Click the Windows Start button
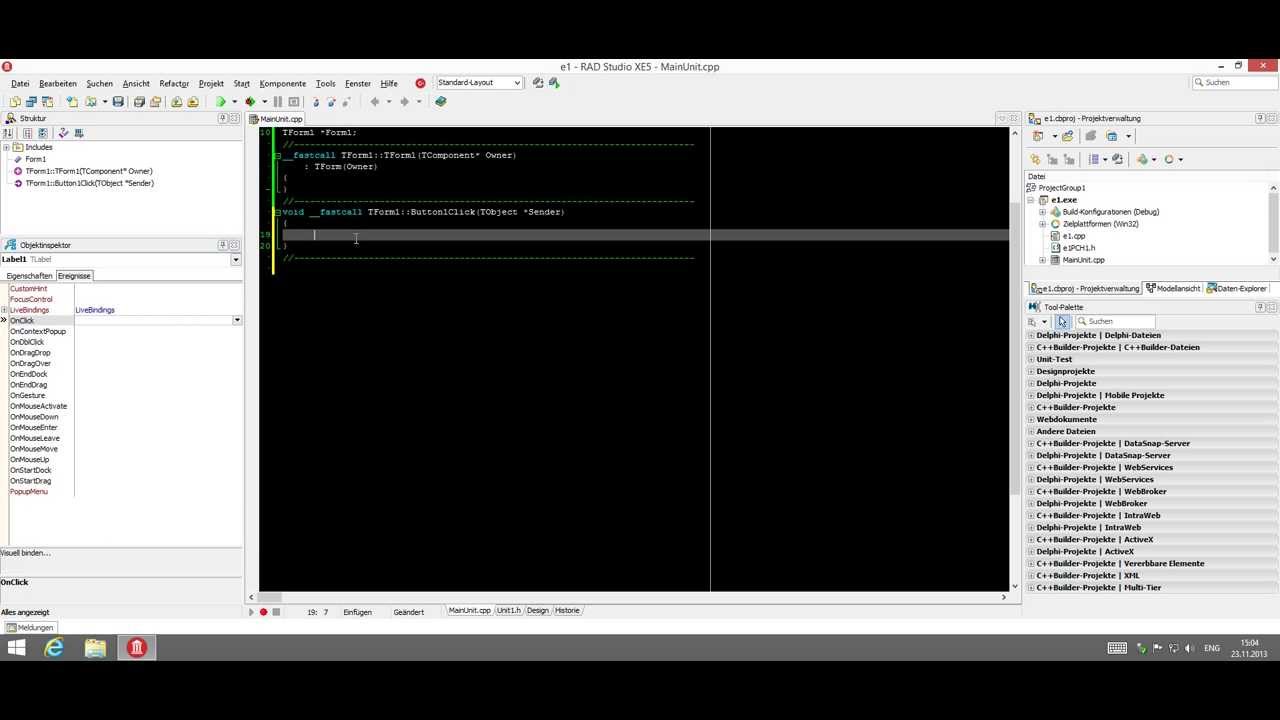 click(x=16, y=648)
